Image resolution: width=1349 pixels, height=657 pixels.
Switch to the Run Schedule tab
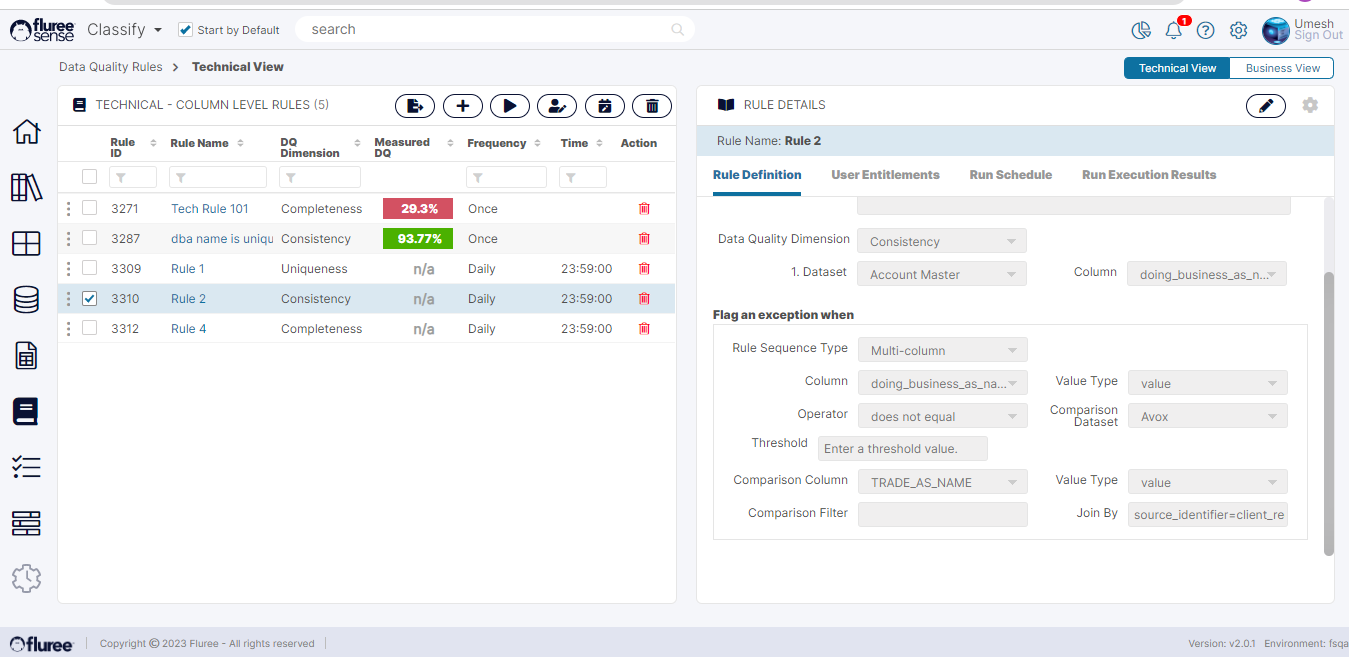coord(1010,175)
